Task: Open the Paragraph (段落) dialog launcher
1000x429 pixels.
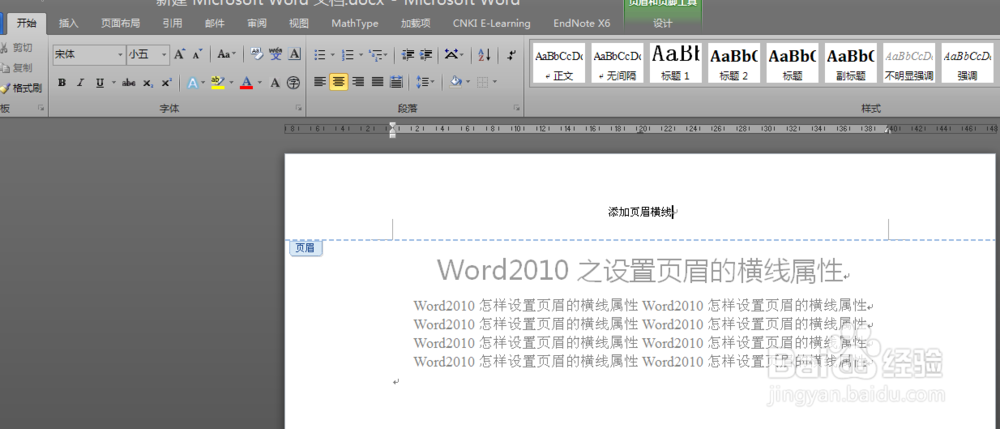Action: [517, 109]
